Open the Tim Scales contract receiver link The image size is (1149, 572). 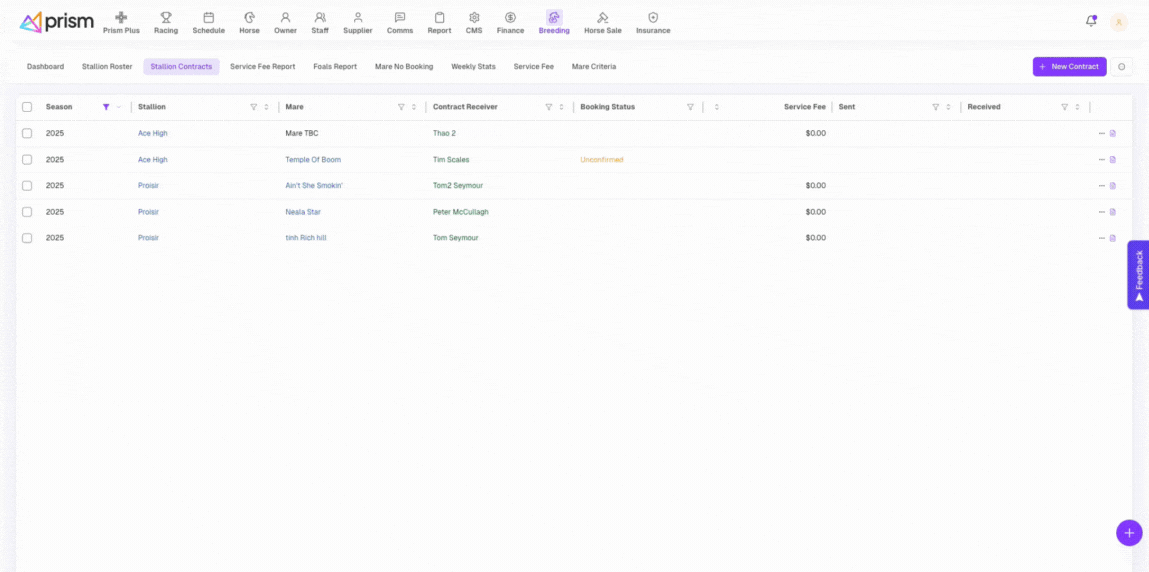(451, 160)
